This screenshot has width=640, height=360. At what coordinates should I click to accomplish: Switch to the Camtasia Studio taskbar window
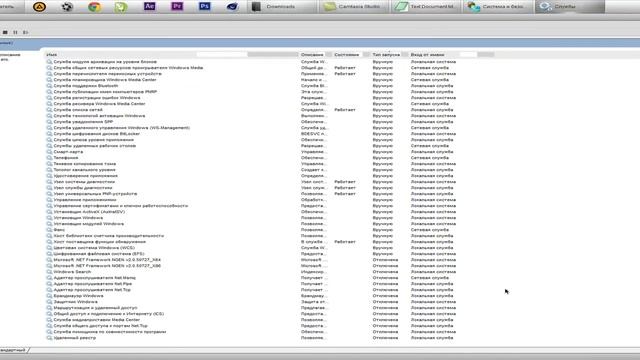353,7
